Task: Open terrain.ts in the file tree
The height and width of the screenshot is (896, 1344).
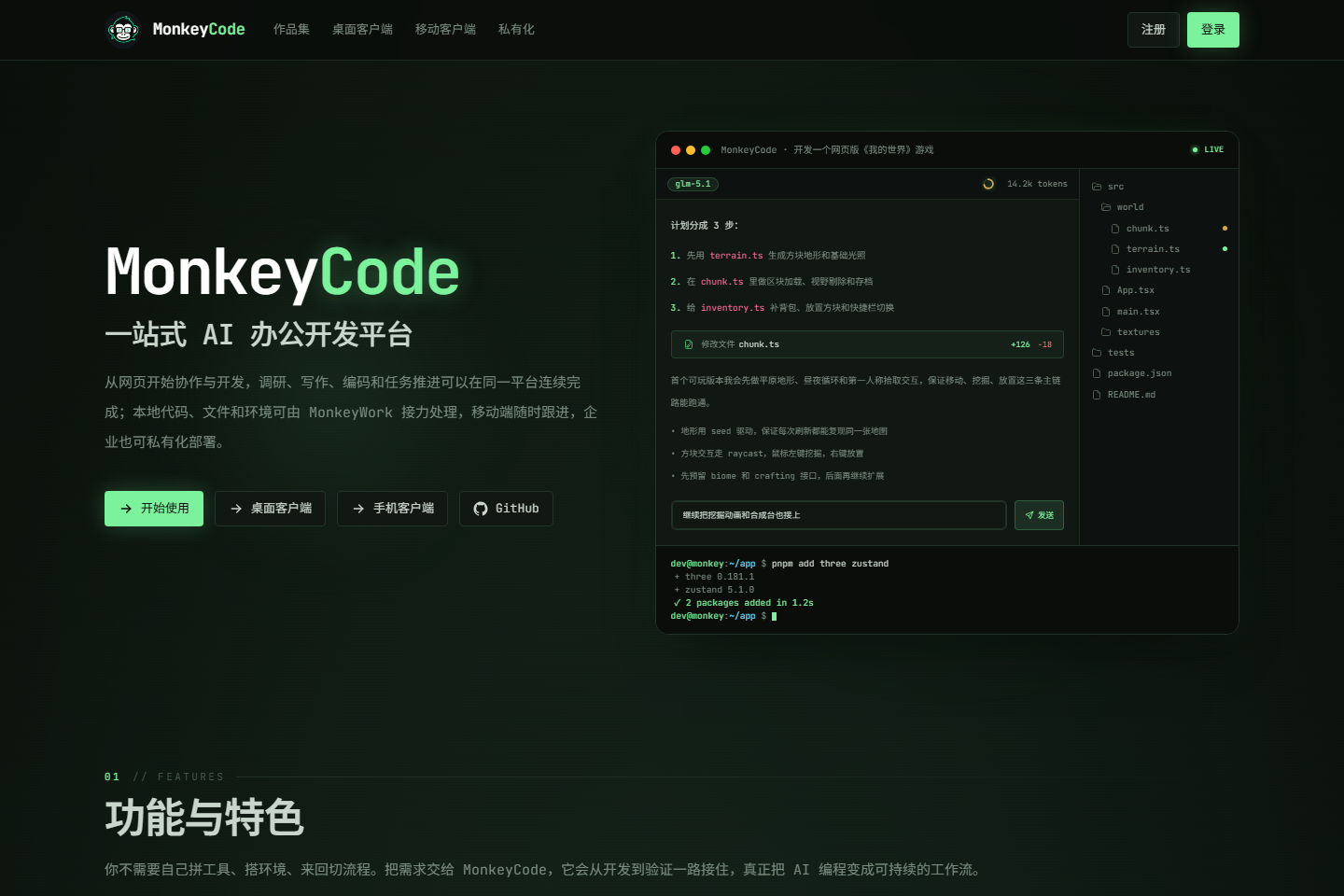Action: pos(1145,249)
